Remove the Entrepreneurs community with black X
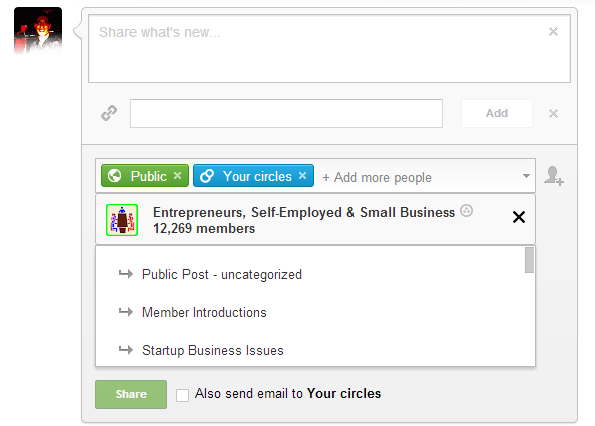 click(519, 217)
